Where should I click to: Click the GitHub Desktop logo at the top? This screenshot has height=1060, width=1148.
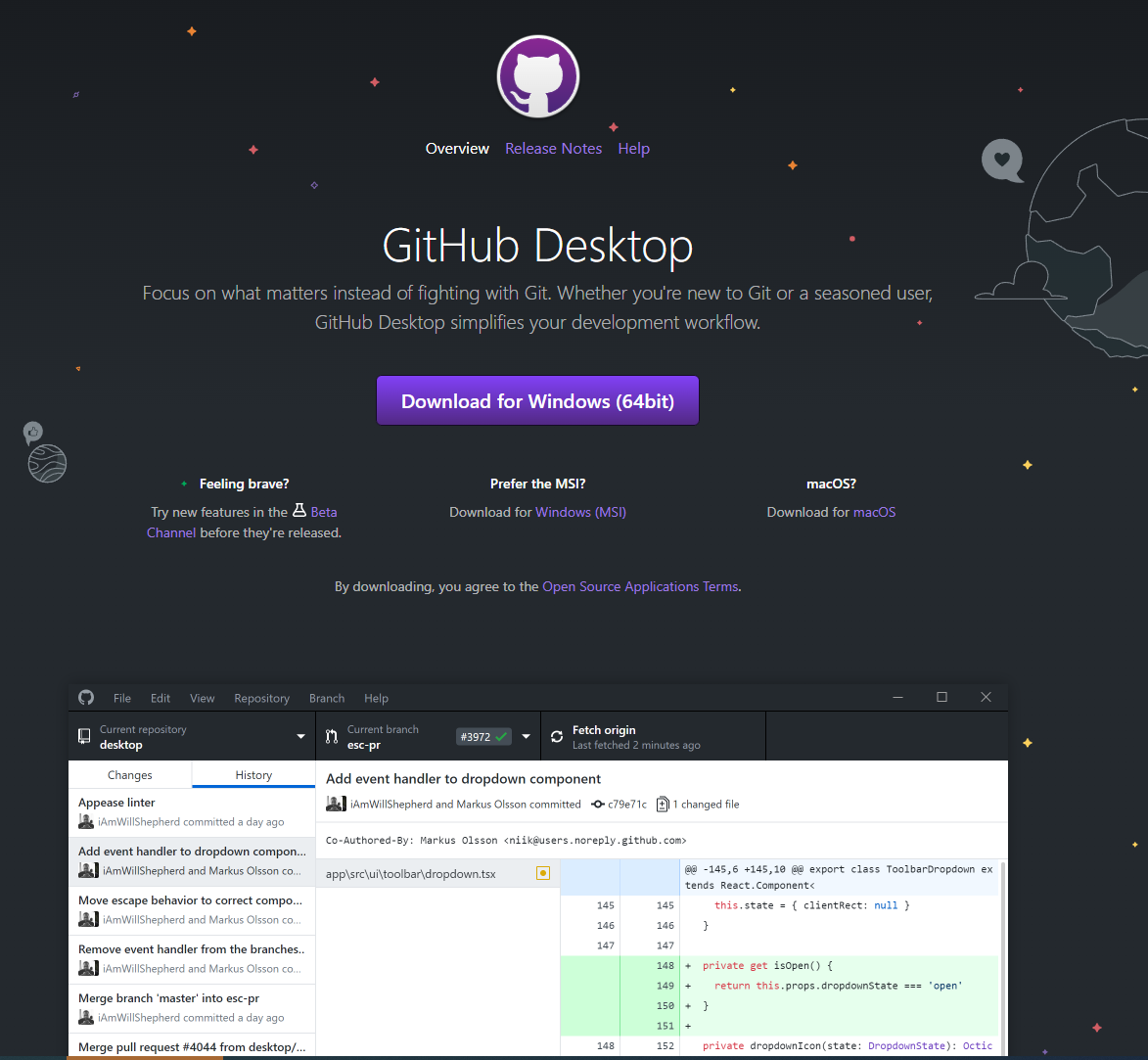538,76
